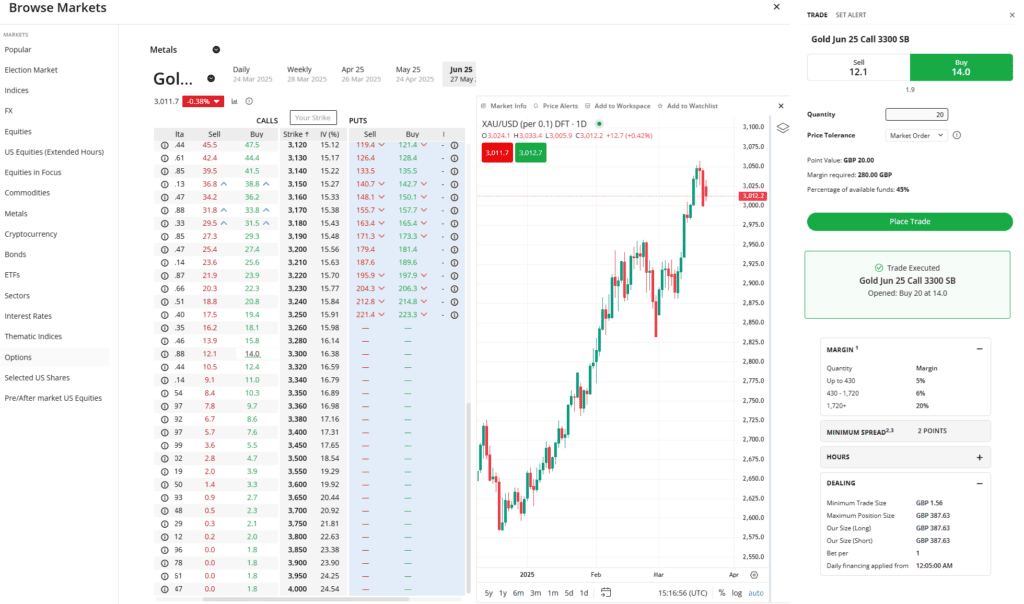1024x604 pixels.
Task: Click the Sell 12.1 button
Action: pos(858,67)
